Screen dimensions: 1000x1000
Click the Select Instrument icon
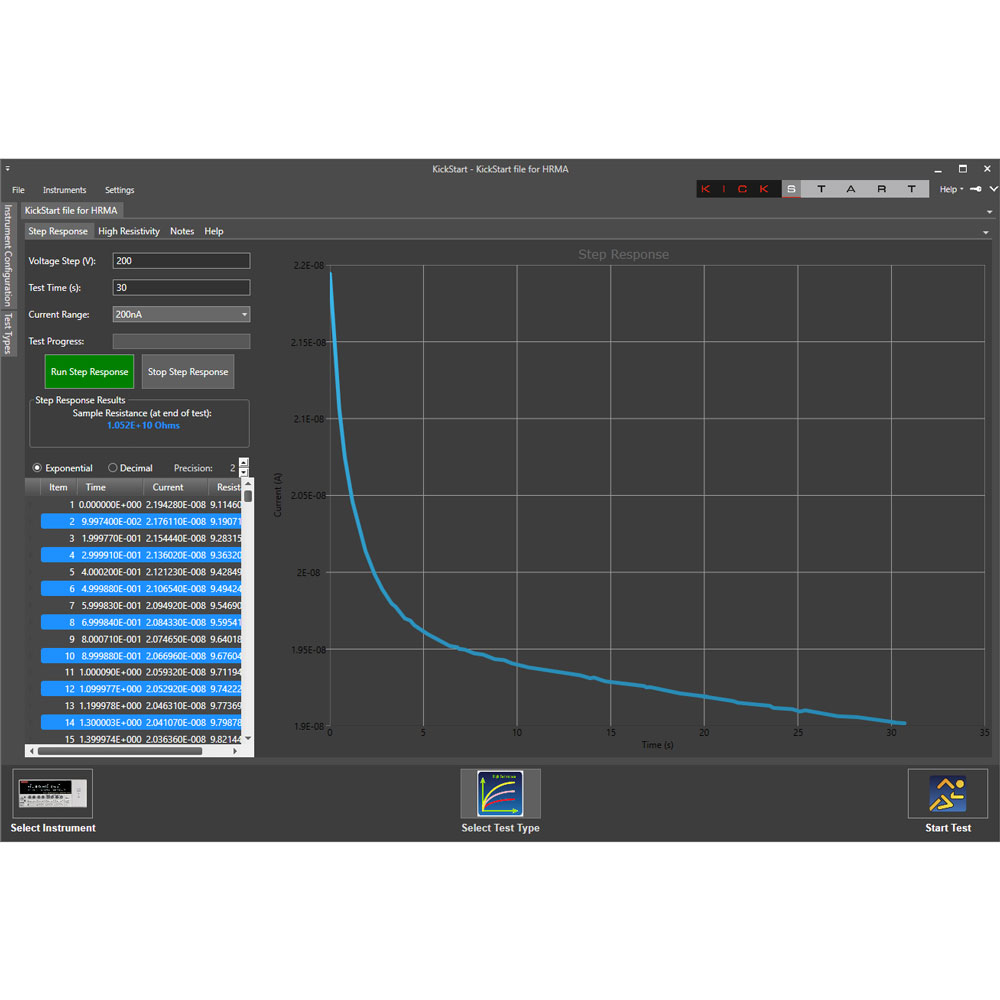(x=52, y=793)
